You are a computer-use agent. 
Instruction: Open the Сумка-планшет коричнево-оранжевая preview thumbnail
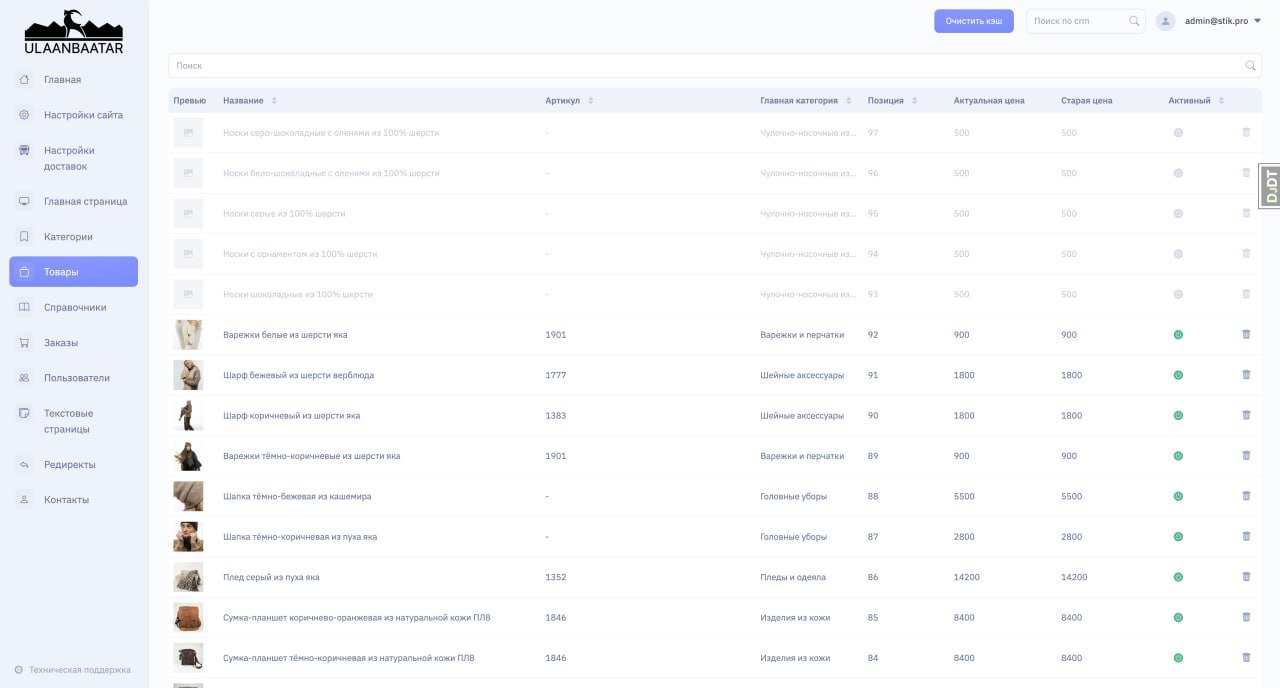coord(188,617)
